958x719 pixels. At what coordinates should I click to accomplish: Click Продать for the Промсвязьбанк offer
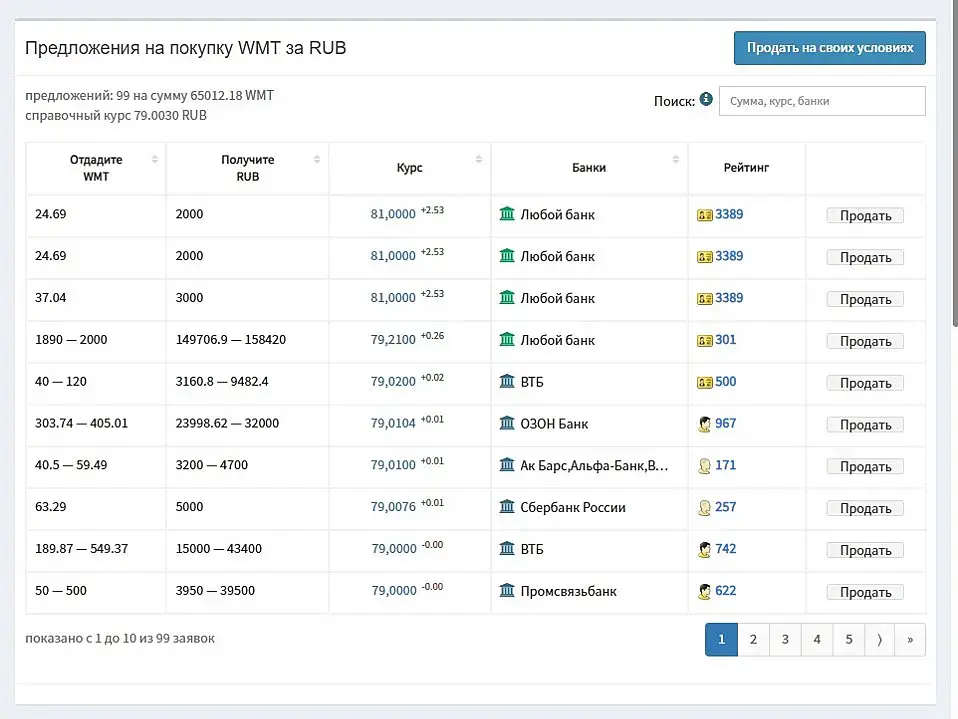(x=865, y=592)
